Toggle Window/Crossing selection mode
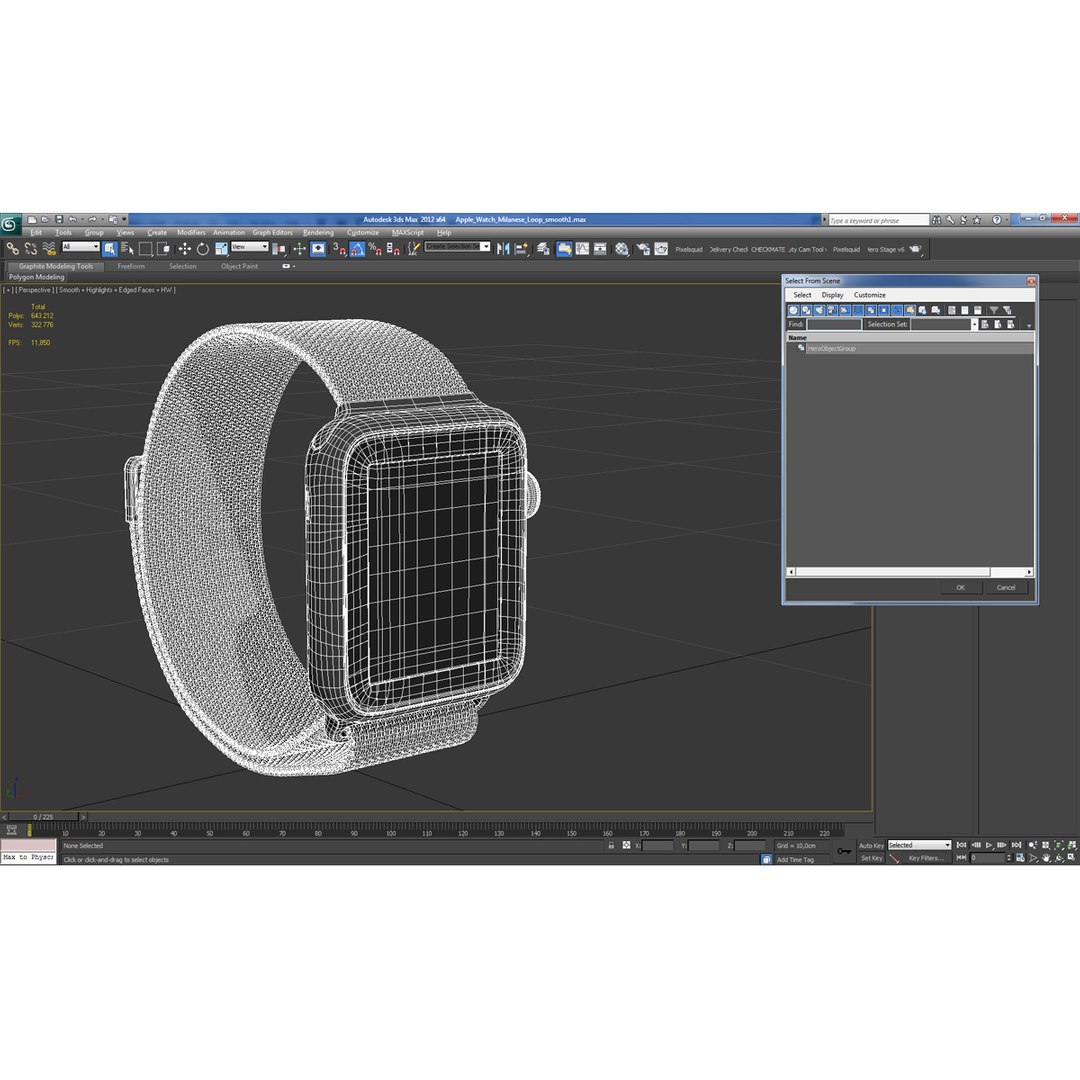The height and width of the screenshot is (1080, 1080). click(163, 249)
